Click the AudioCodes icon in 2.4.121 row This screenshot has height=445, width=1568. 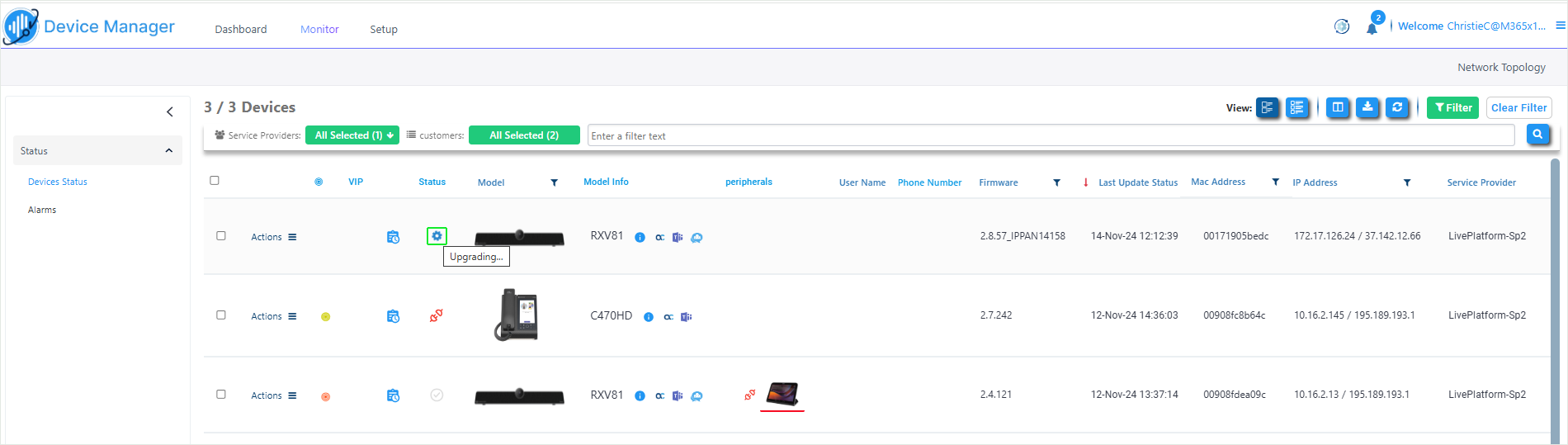[x=660, y=396]
